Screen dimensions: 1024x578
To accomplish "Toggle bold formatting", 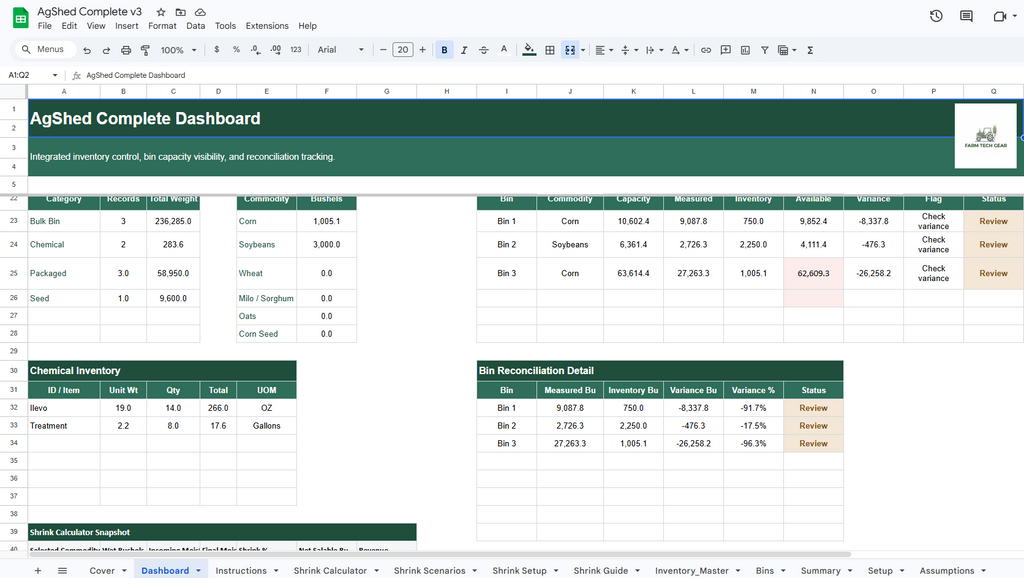I will [x=444, y=49].
